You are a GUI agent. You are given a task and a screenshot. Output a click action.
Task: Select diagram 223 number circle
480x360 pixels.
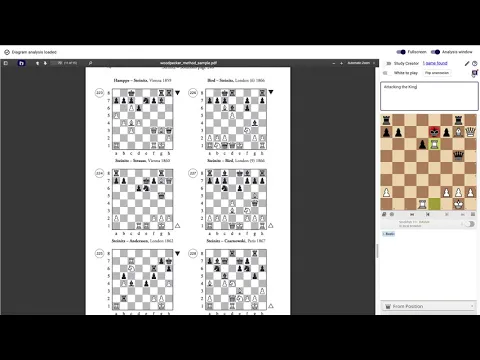click(x=99, y=92)
